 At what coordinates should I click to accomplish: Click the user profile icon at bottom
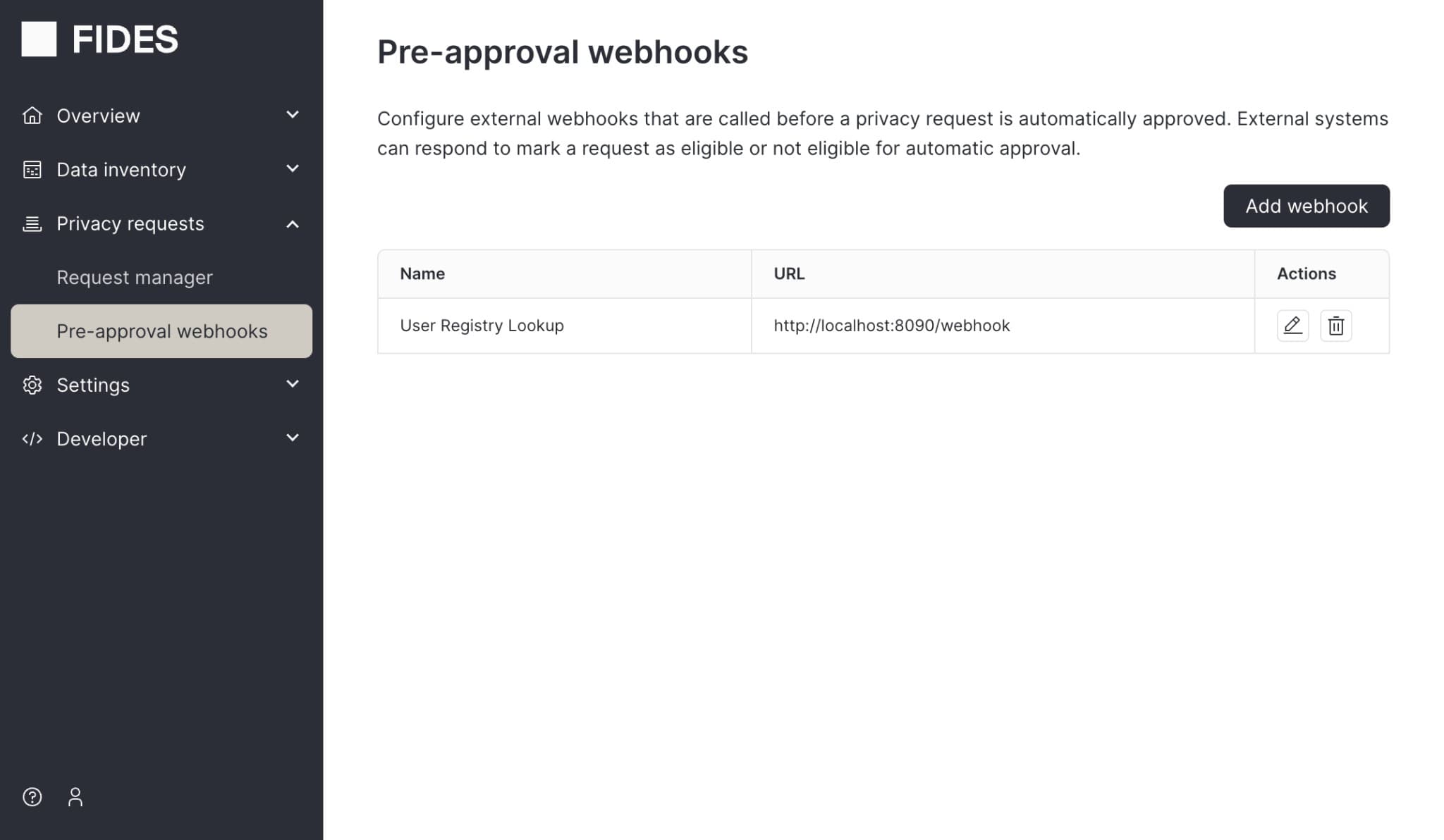pos(75,797)
